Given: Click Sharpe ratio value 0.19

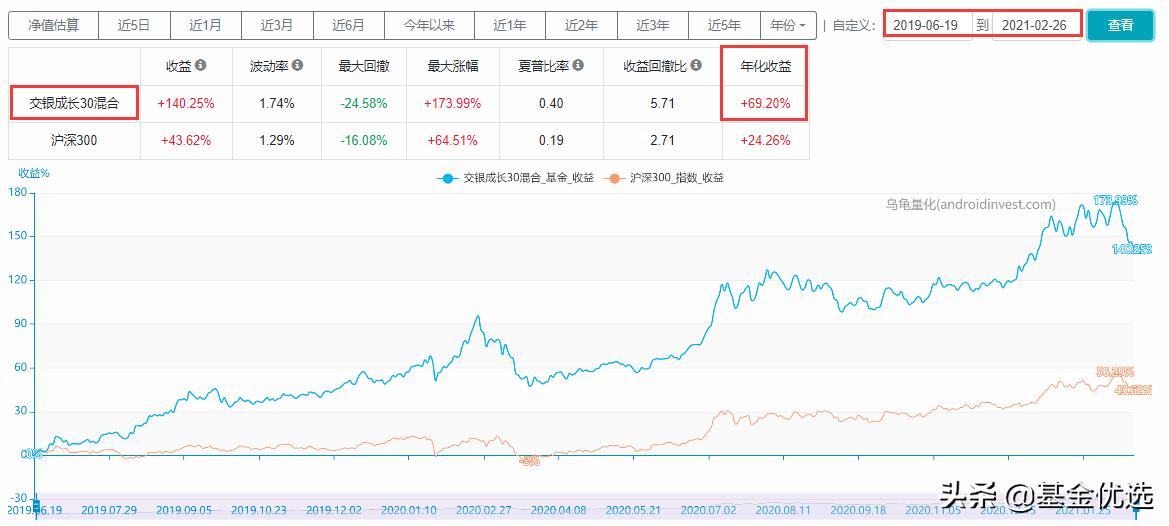Looking at the screenshot, I should coord(551,140).
